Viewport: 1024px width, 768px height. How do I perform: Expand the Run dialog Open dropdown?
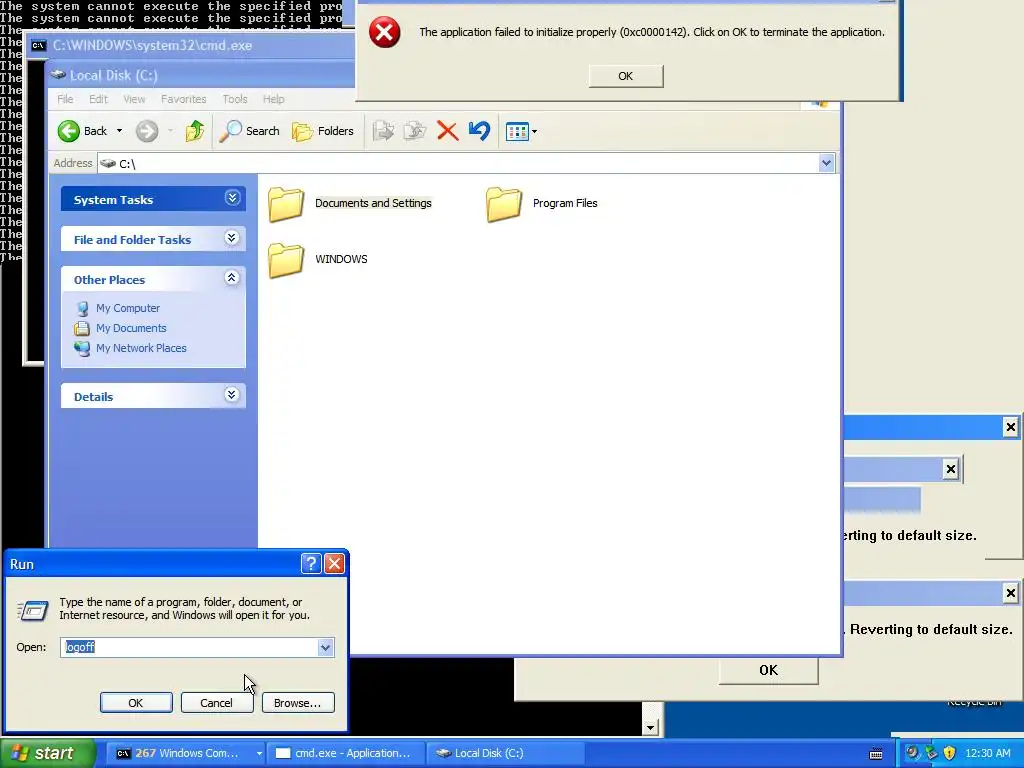[325, 647]
